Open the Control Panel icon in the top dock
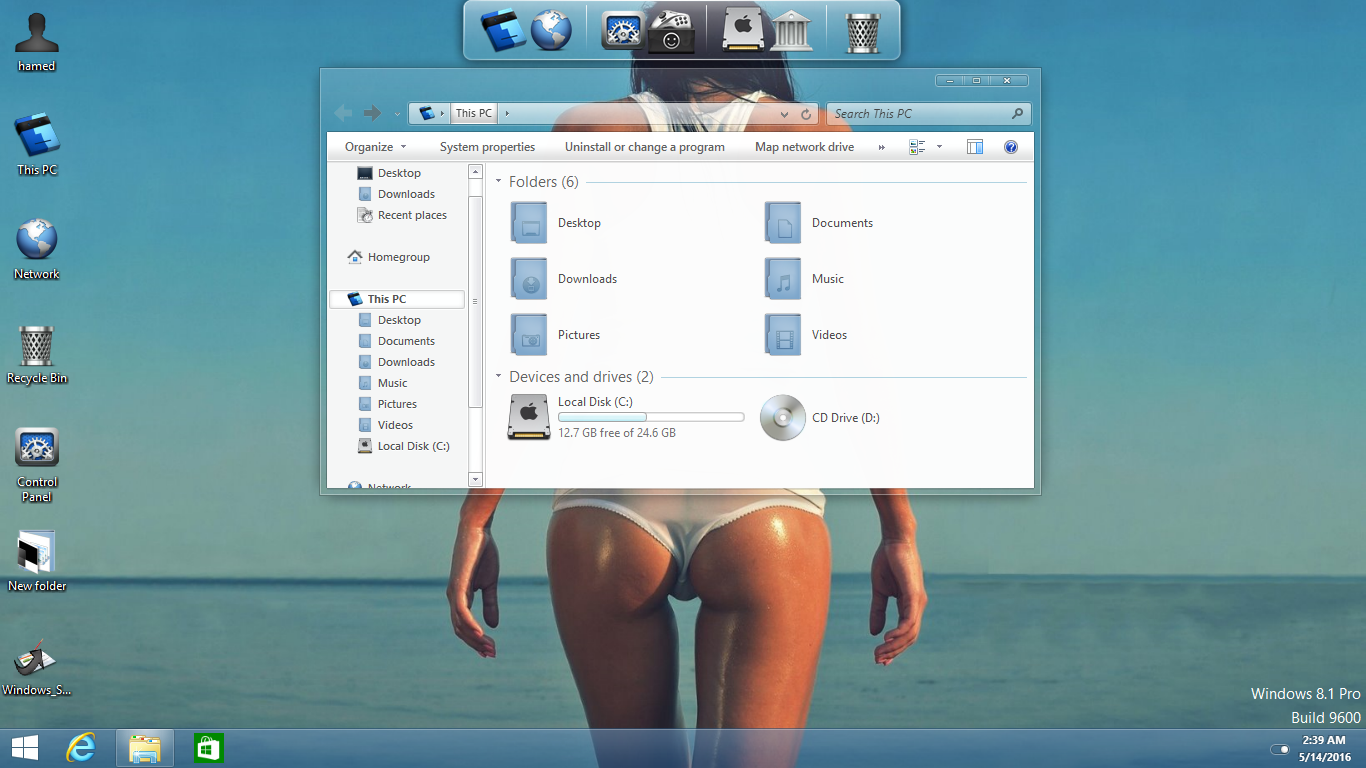 622,30
